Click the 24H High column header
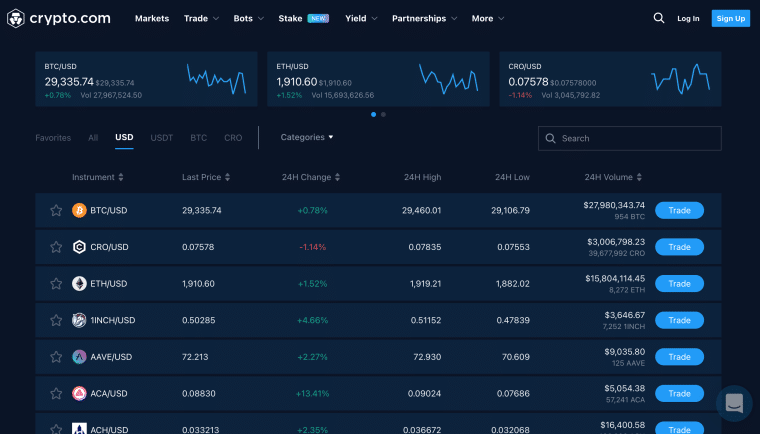 [x=423, y=177]
